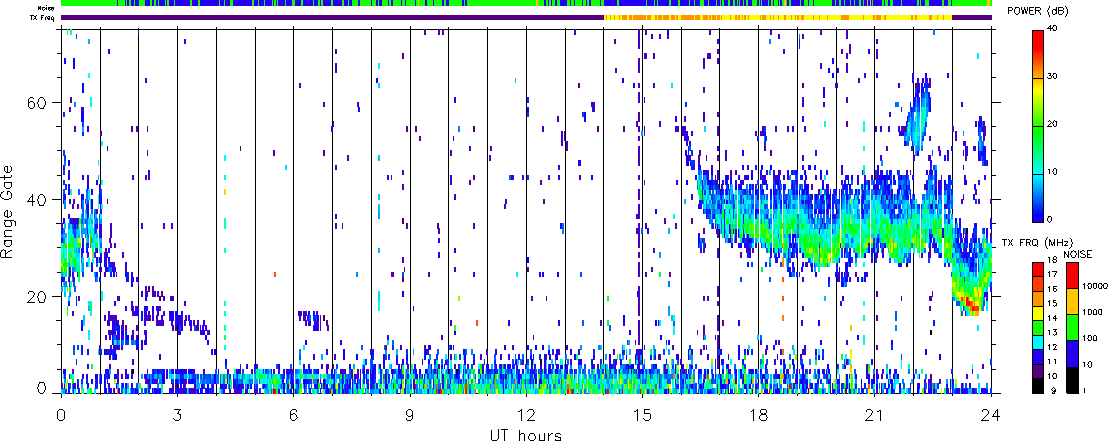Click the green-blue Noise color strip at top
1108x441 pixels.
click(526, 4)
